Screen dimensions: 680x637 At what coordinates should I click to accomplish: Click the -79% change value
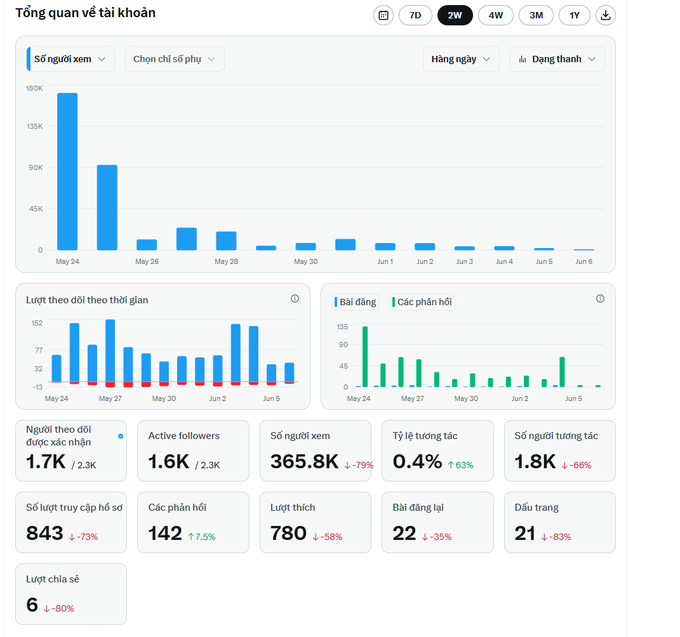pos(359,465)
